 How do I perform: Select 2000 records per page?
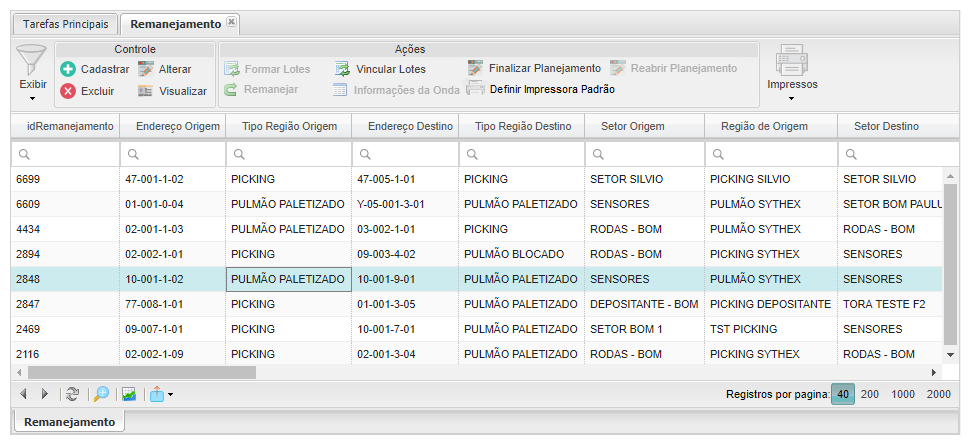pos(938,394)
